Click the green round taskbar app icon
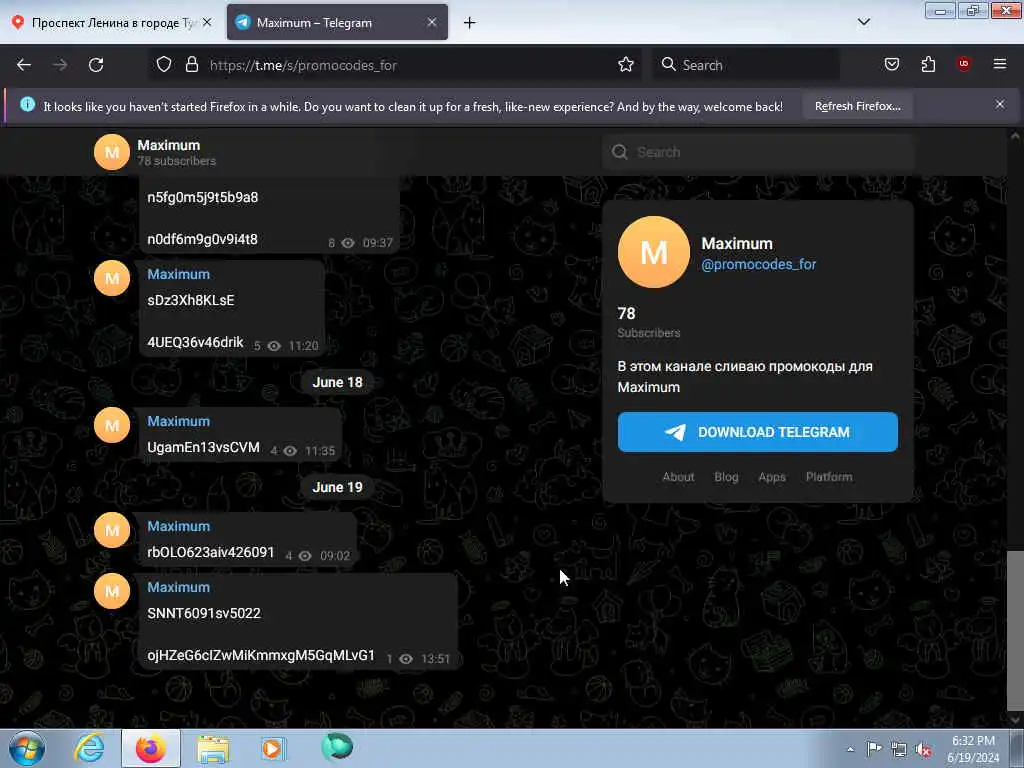Screen dimensions: 1024x768 pyautogui.click(x=337, y=747)
